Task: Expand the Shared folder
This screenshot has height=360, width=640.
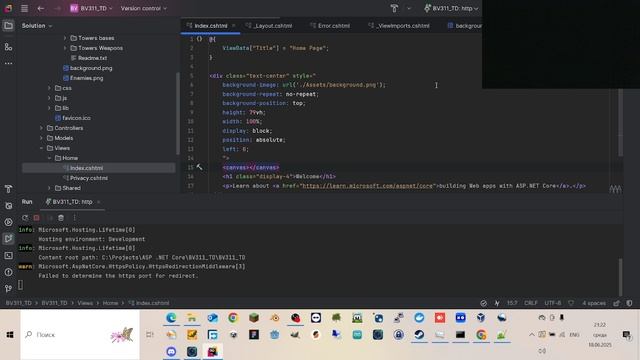Action: [49, 188]
